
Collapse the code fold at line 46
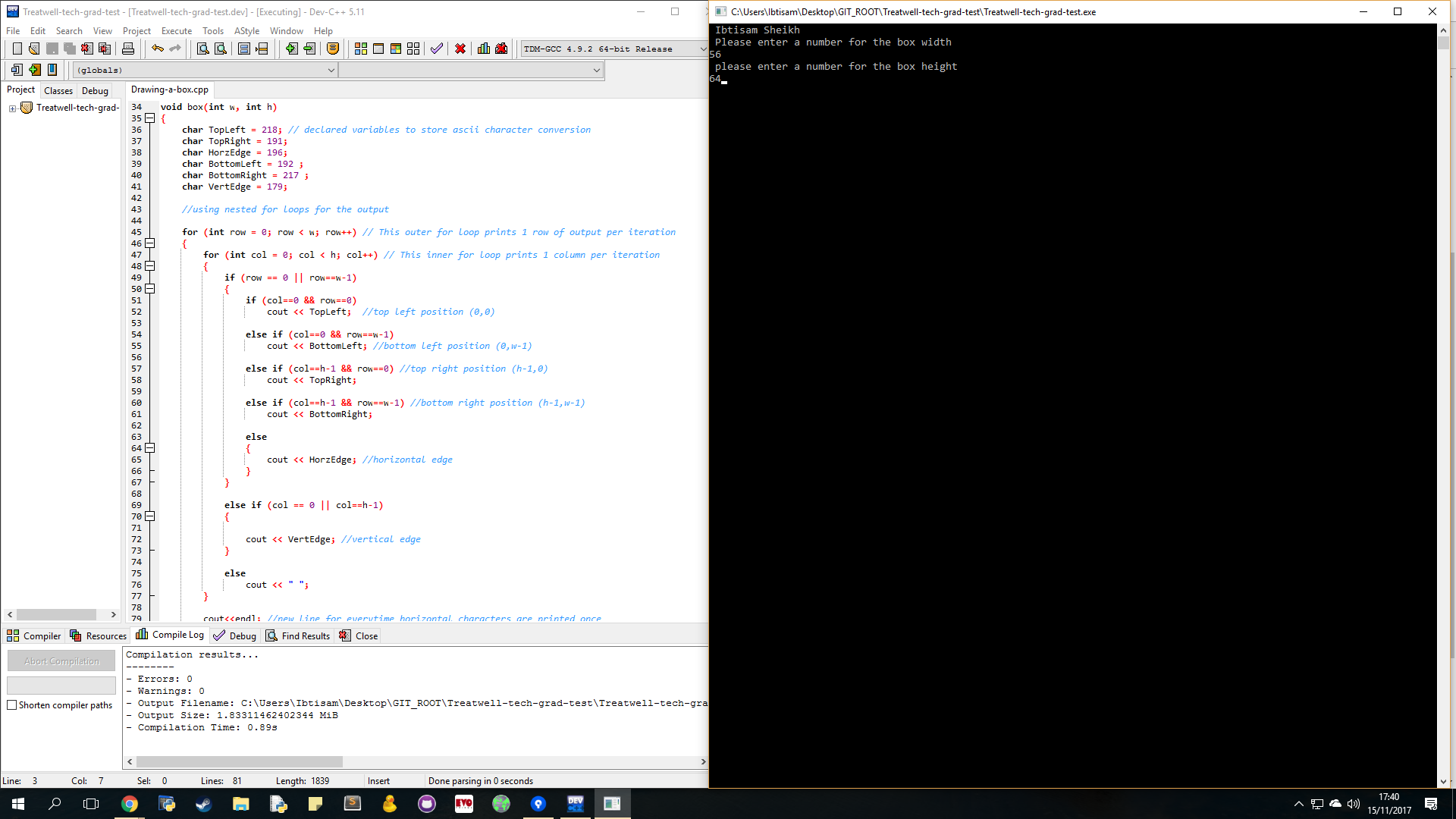point(149,243)
